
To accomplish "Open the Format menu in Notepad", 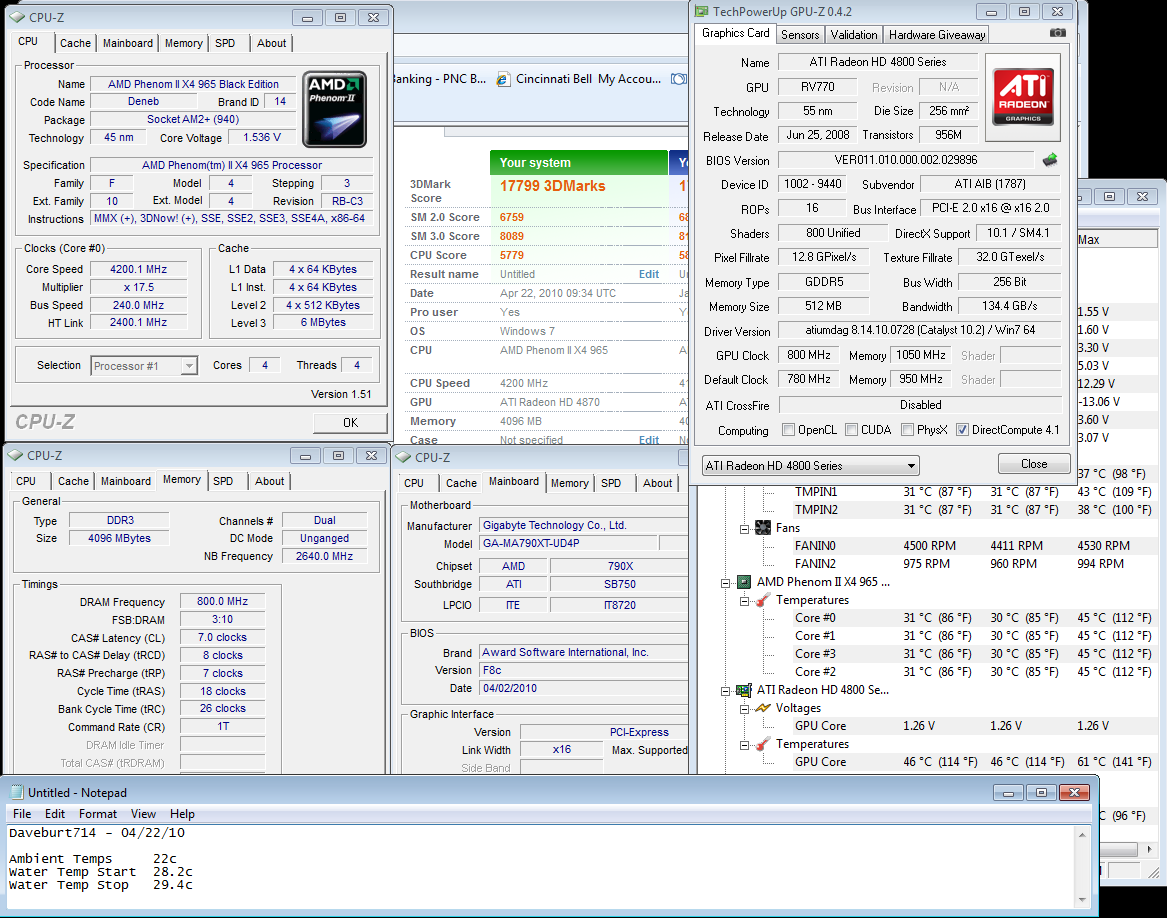I will (x=98, y=814).
